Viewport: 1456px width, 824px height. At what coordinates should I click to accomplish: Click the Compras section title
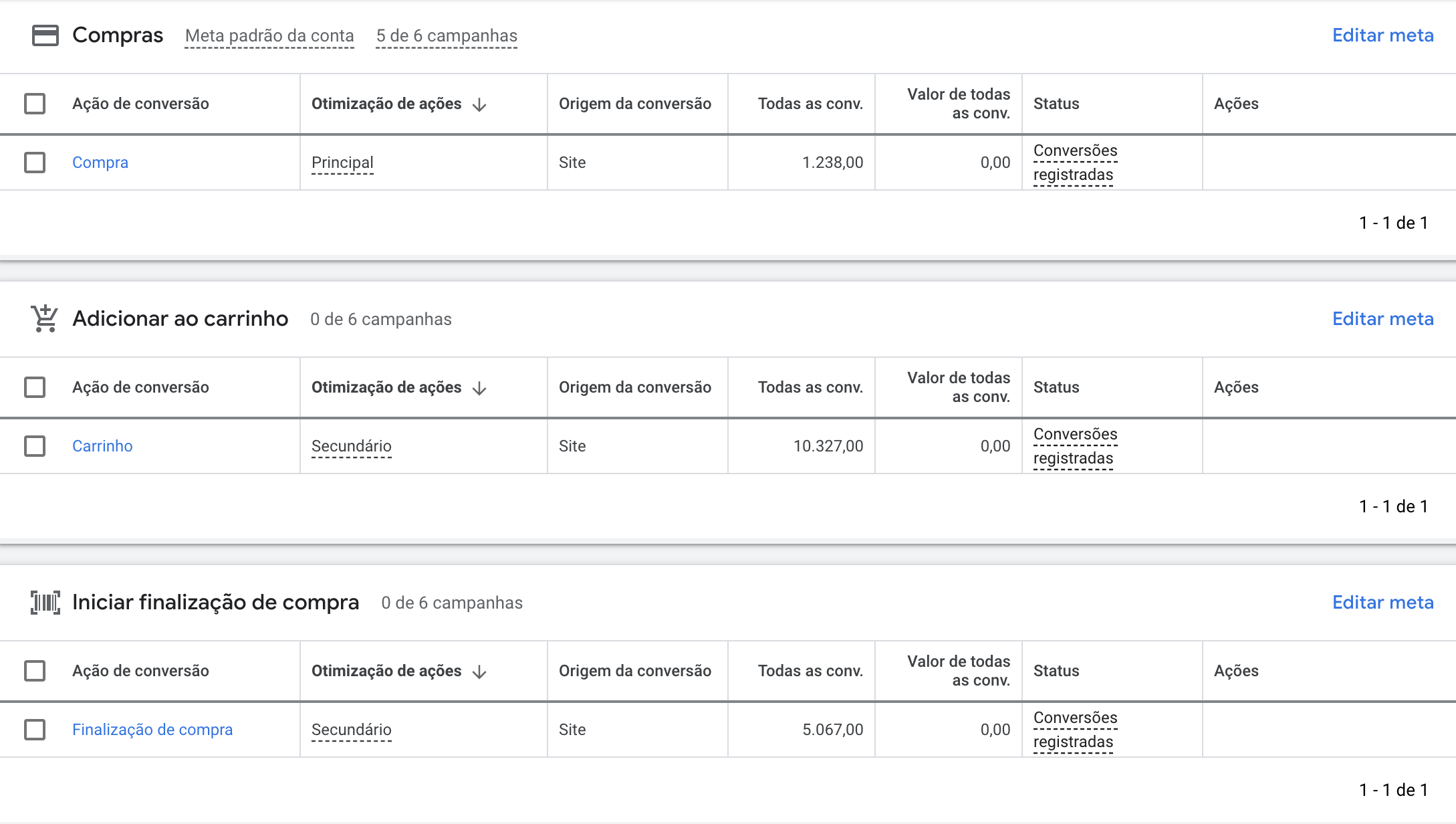[x=118, y=35]
